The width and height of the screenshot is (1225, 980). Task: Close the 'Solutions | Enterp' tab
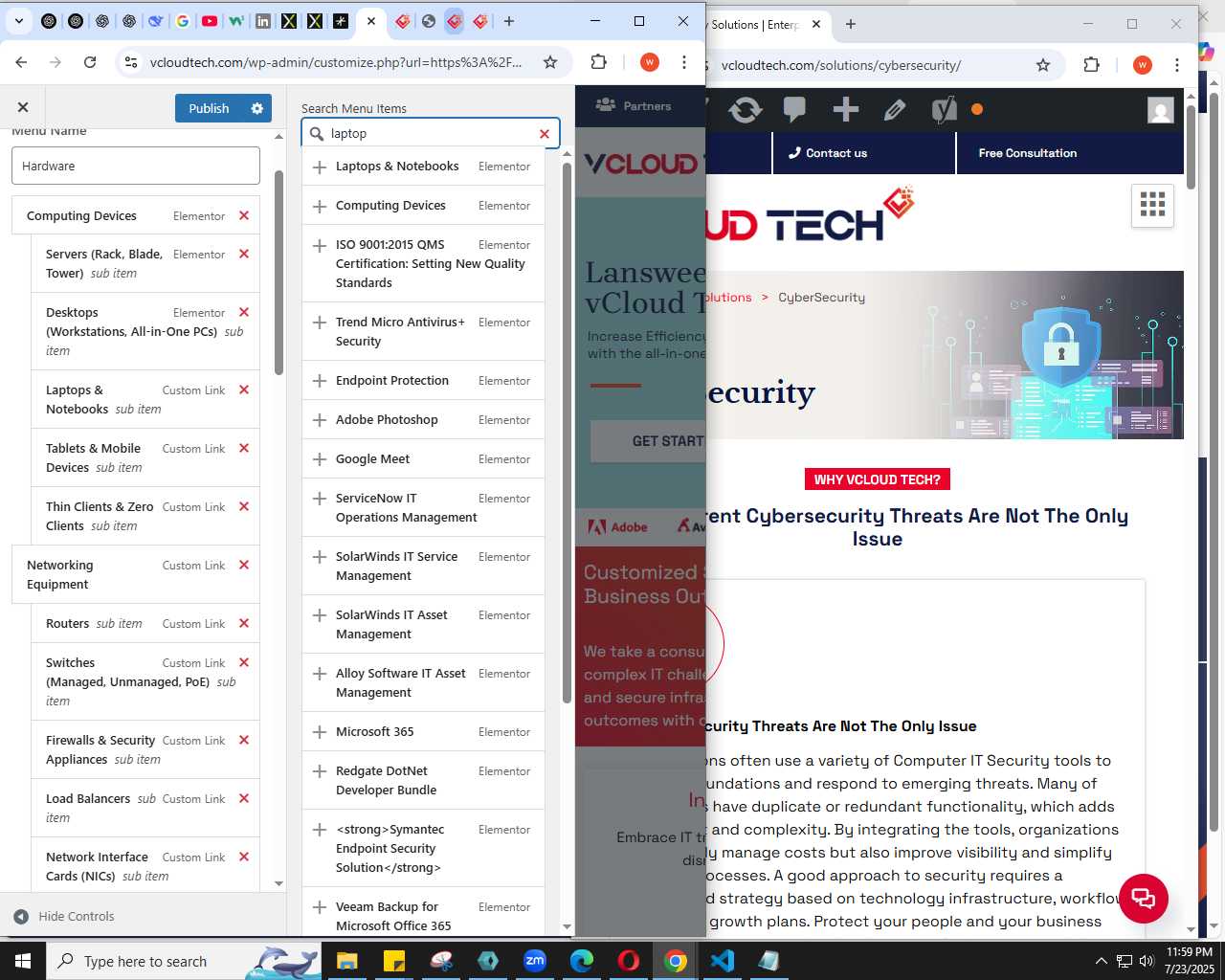coord(816,24)
